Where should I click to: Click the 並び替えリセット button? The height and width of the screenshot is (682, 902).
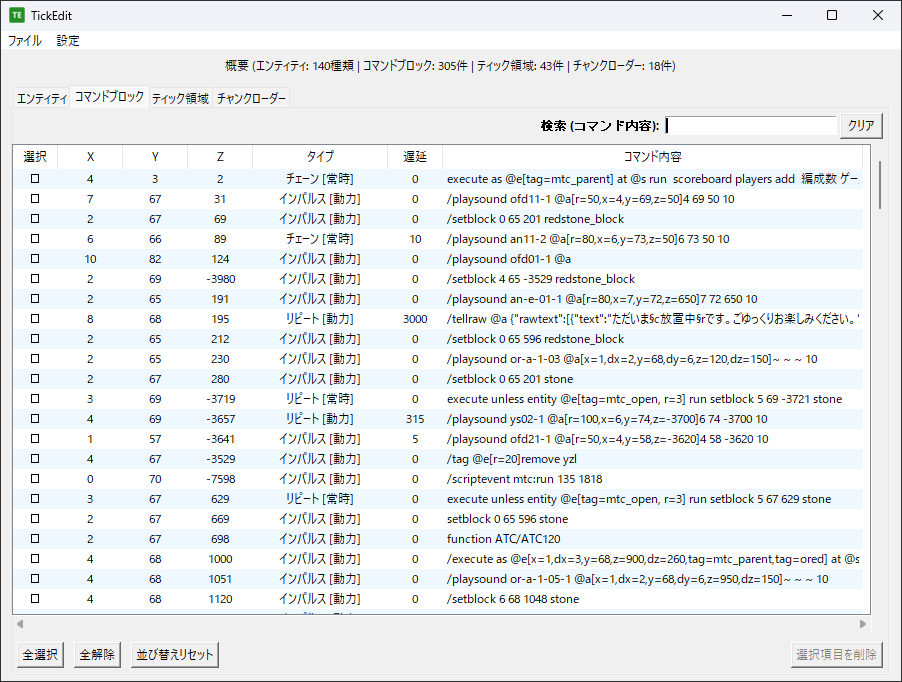(x=175, y=654)
